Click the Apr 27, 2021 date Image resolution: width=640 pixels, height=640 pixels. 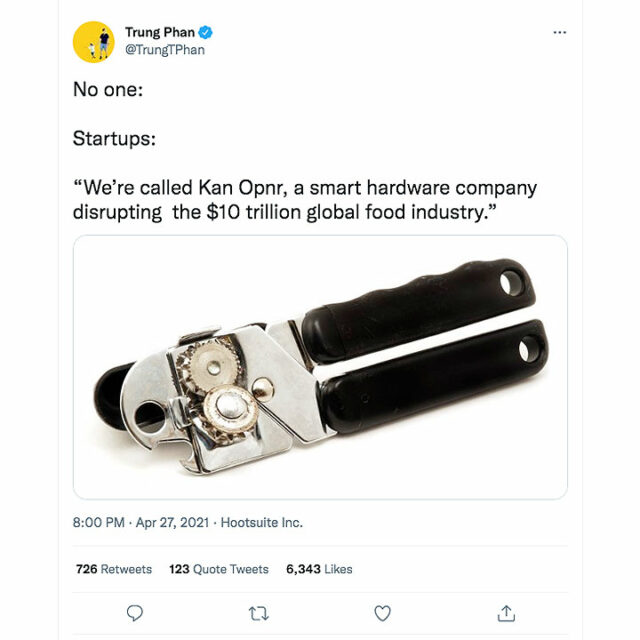(x=172, y=522)
